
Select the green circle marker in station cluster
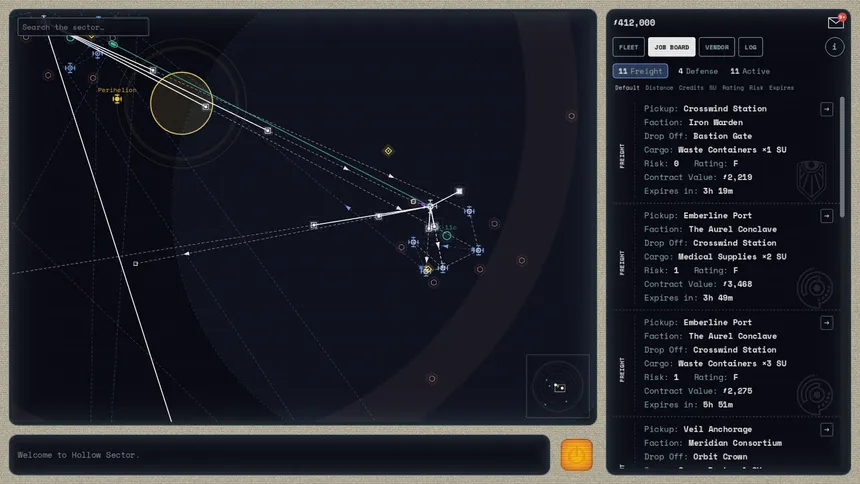[x=447, y=236]
